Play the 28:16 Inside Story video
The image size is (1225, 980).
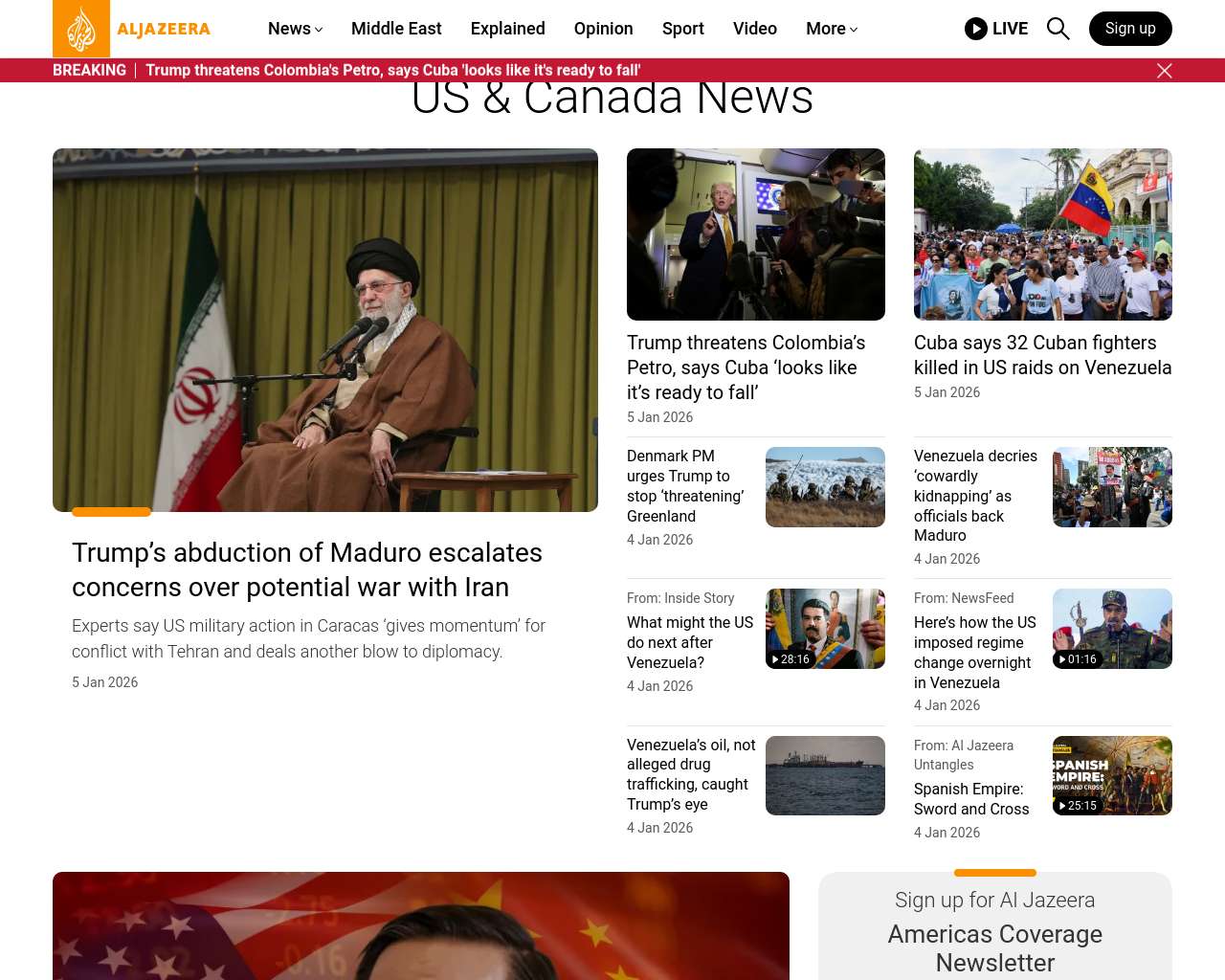pyautogui.click(x=824, y=629)
